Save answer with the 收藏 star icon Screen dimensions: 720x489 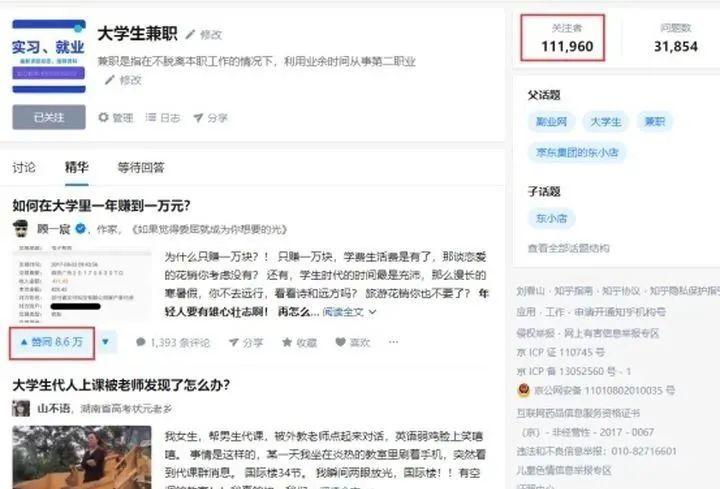point(287,343)
